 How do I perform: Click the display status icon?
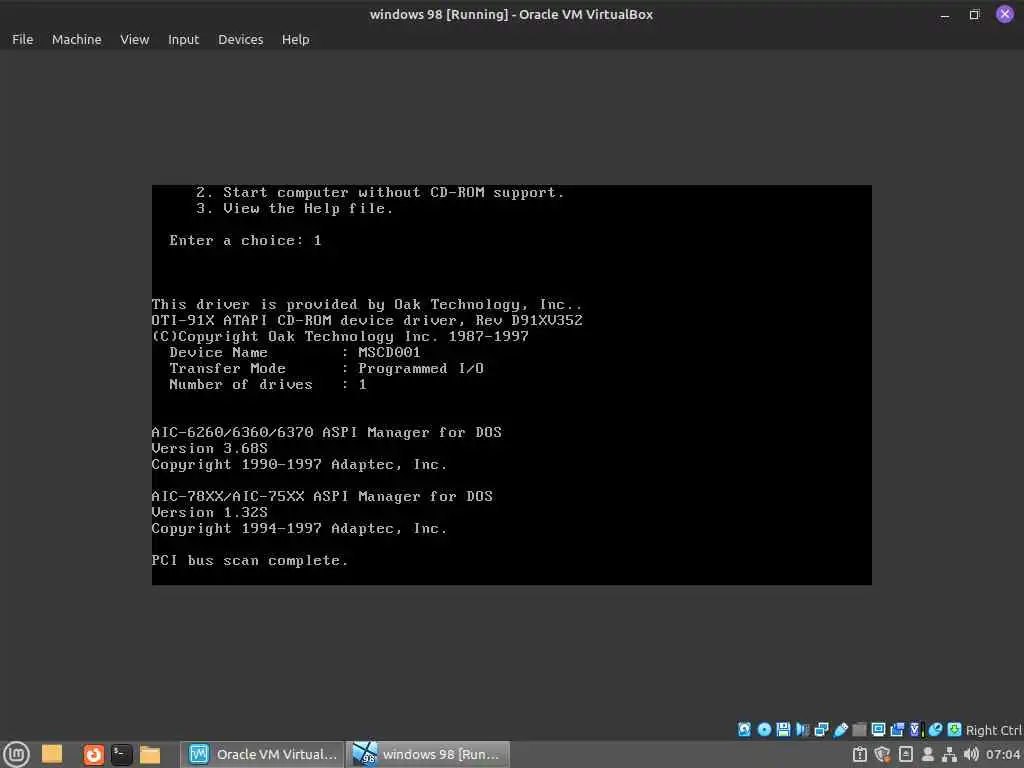pos(879,729)
